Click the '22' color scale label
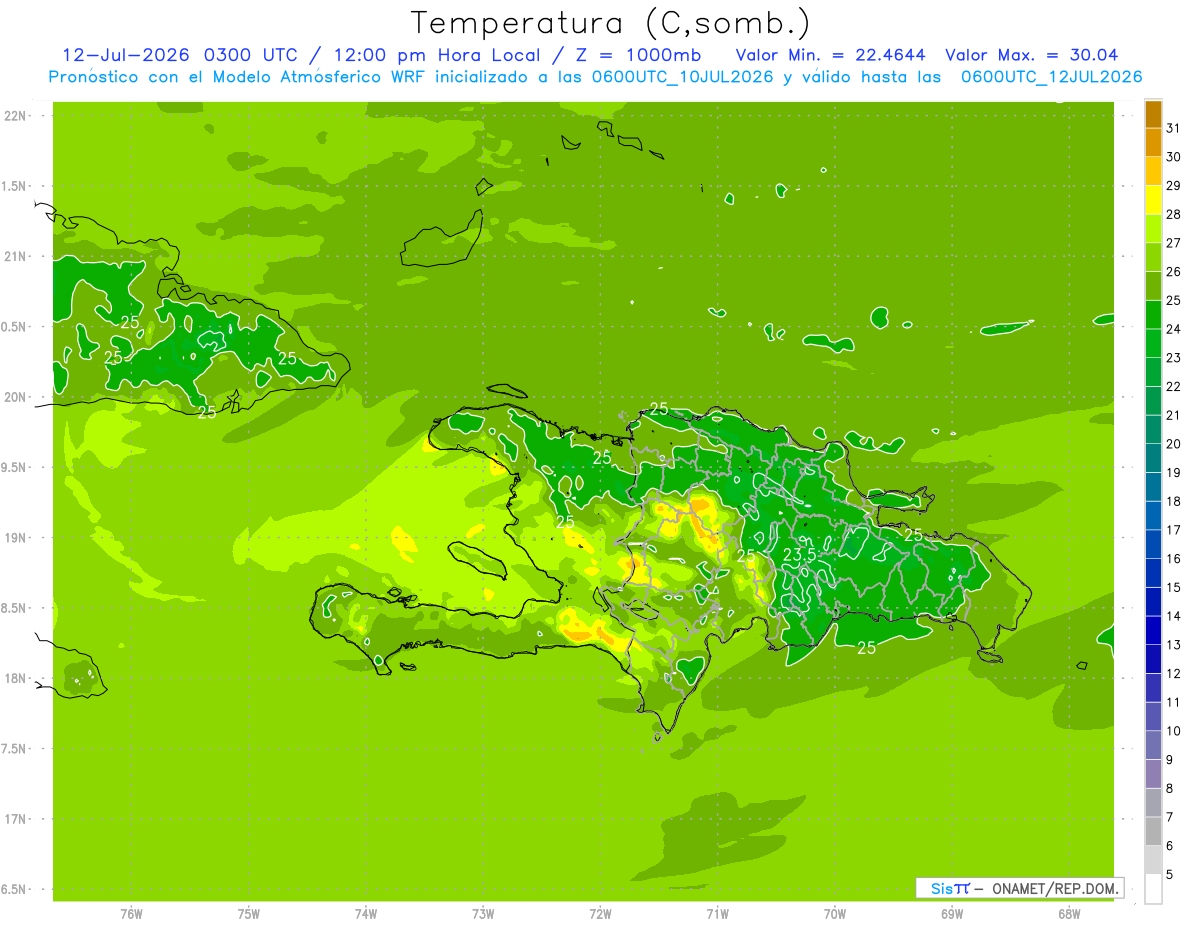 point(1173,386)
